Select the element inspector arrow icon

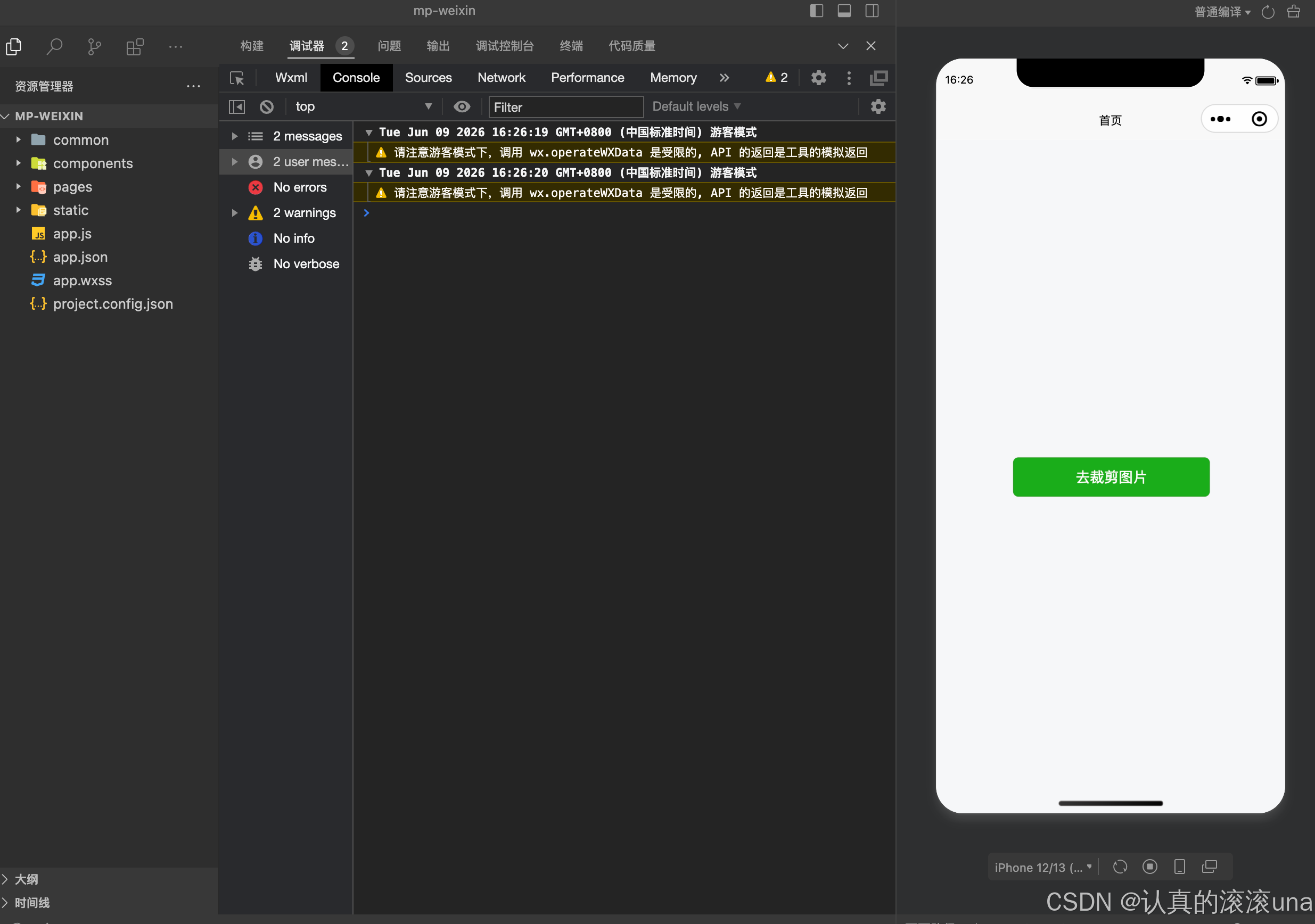[x=237, y=78]
